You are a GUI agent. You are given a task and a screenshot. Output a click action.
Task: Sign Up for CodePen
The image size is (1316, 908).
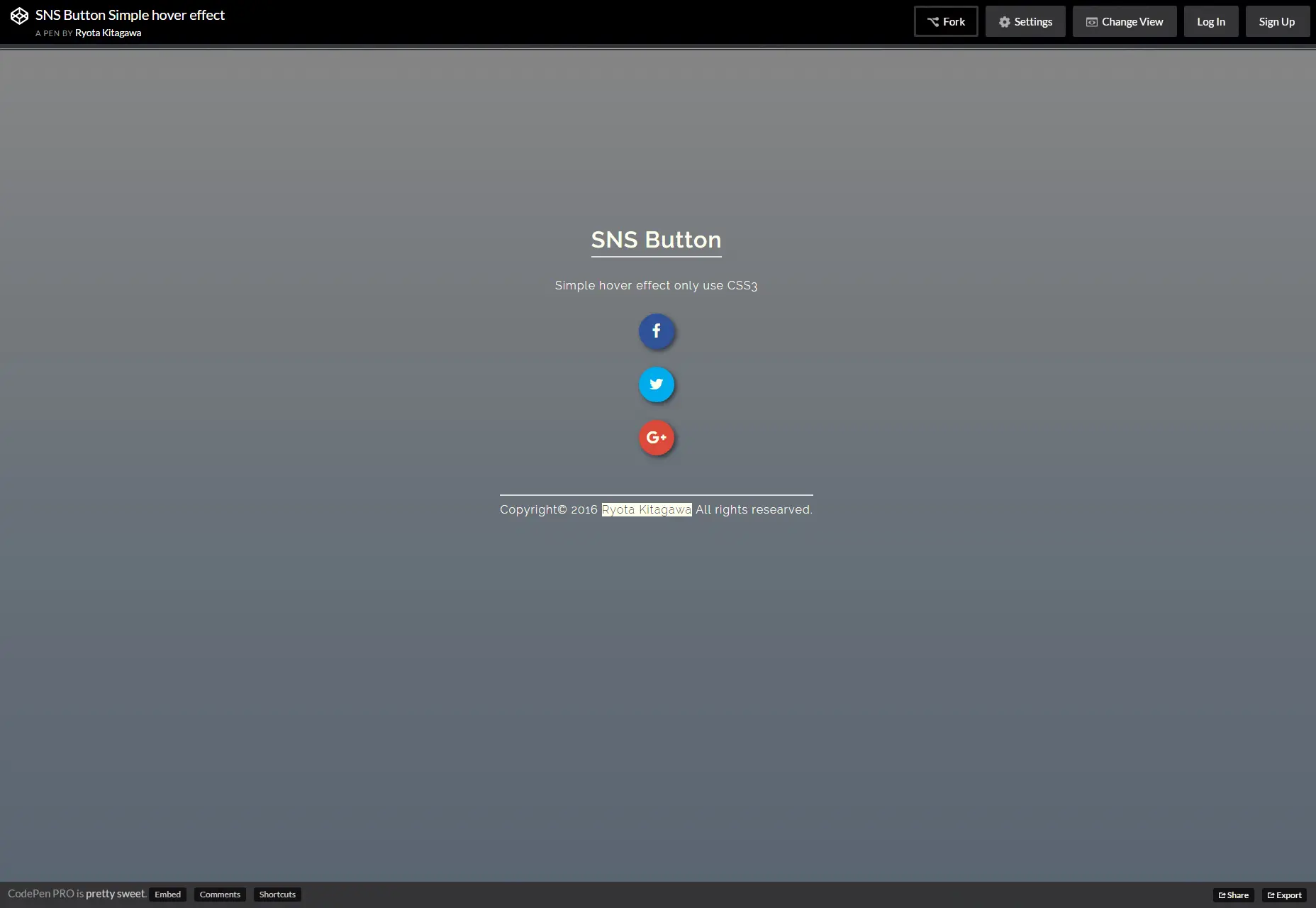click(x=1277, y=21)
